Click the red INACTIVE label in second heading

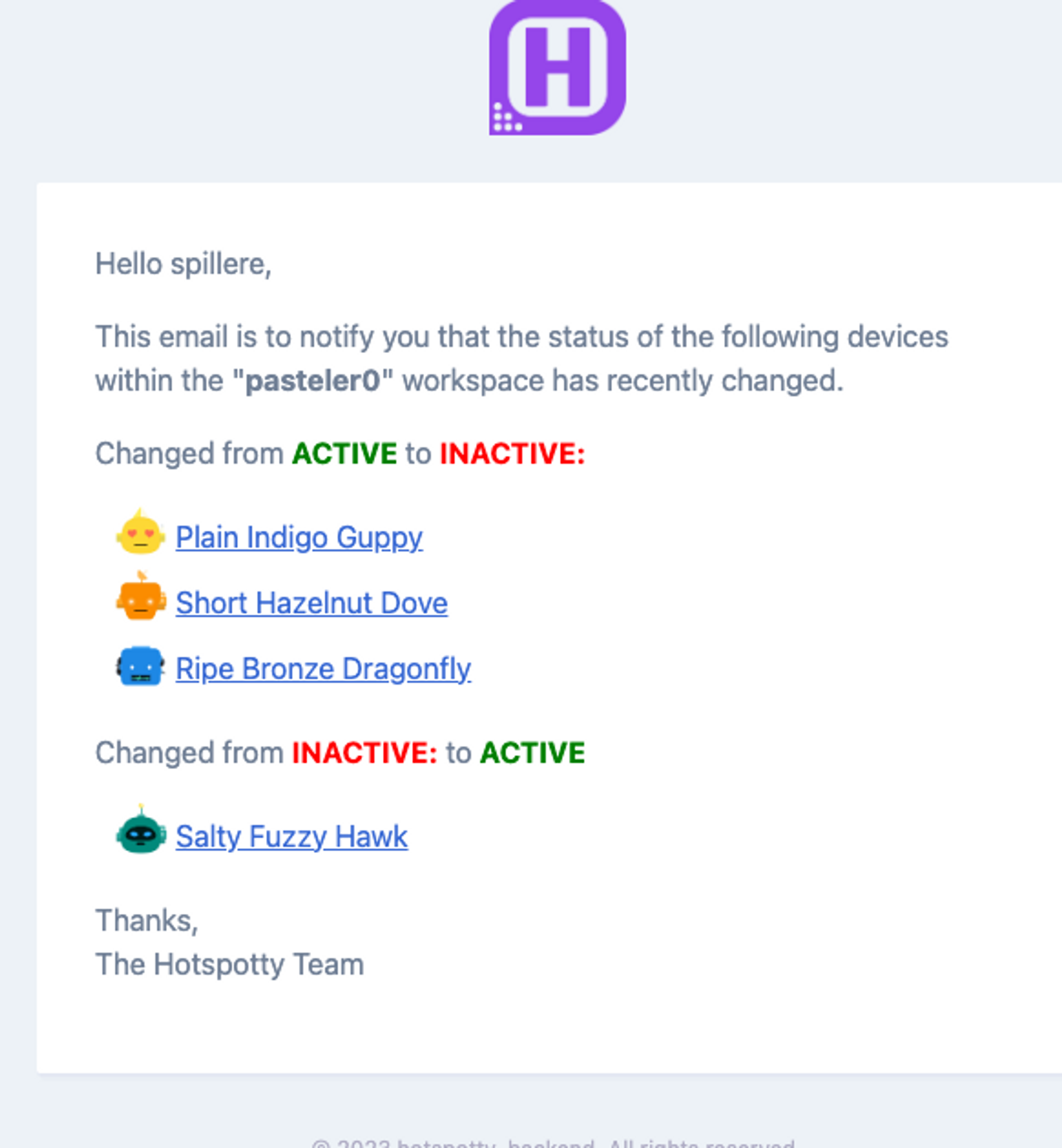(x=364, y=753)
